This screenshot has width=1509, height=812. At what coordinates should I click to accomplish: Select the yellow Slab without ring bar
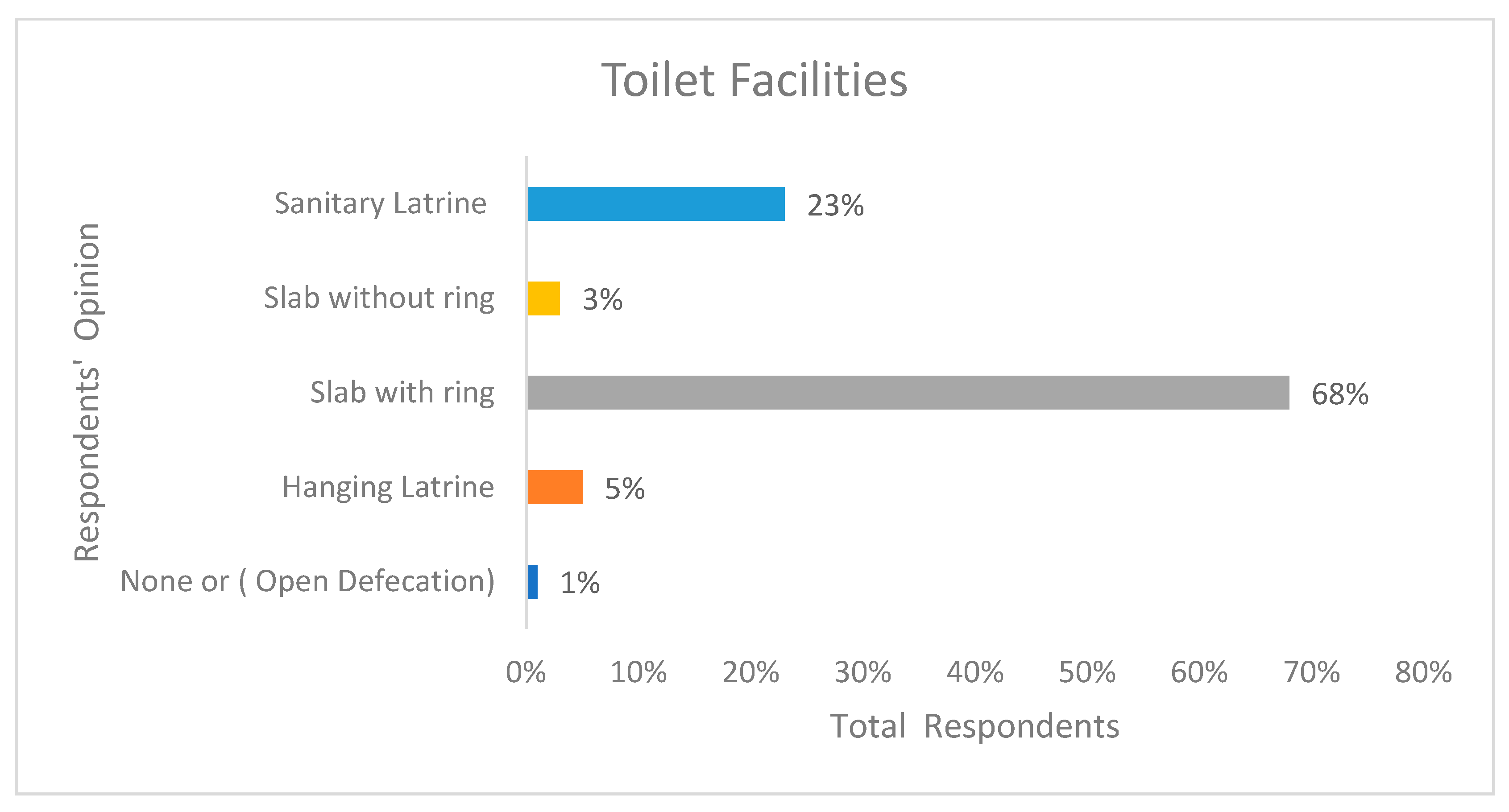pyautogui.click(x=543, y=299)
